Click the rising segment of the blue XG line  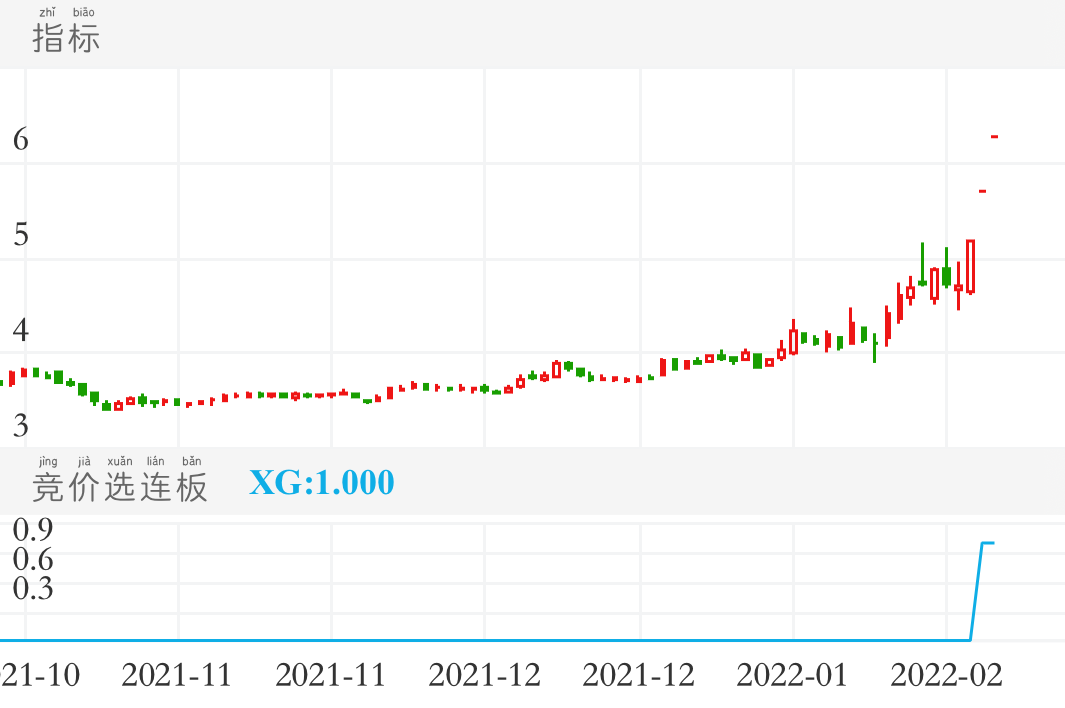[x=976, y=591]
